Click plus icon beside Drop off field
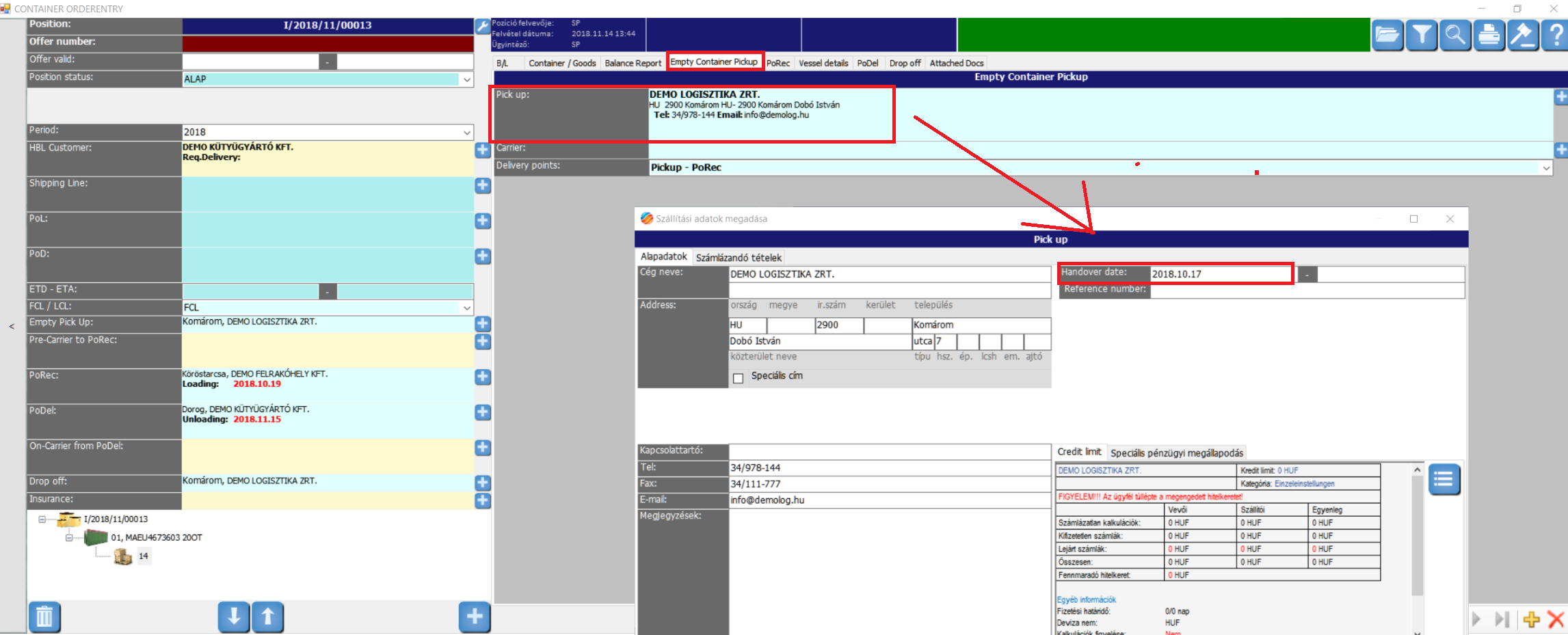 (483, 483)
